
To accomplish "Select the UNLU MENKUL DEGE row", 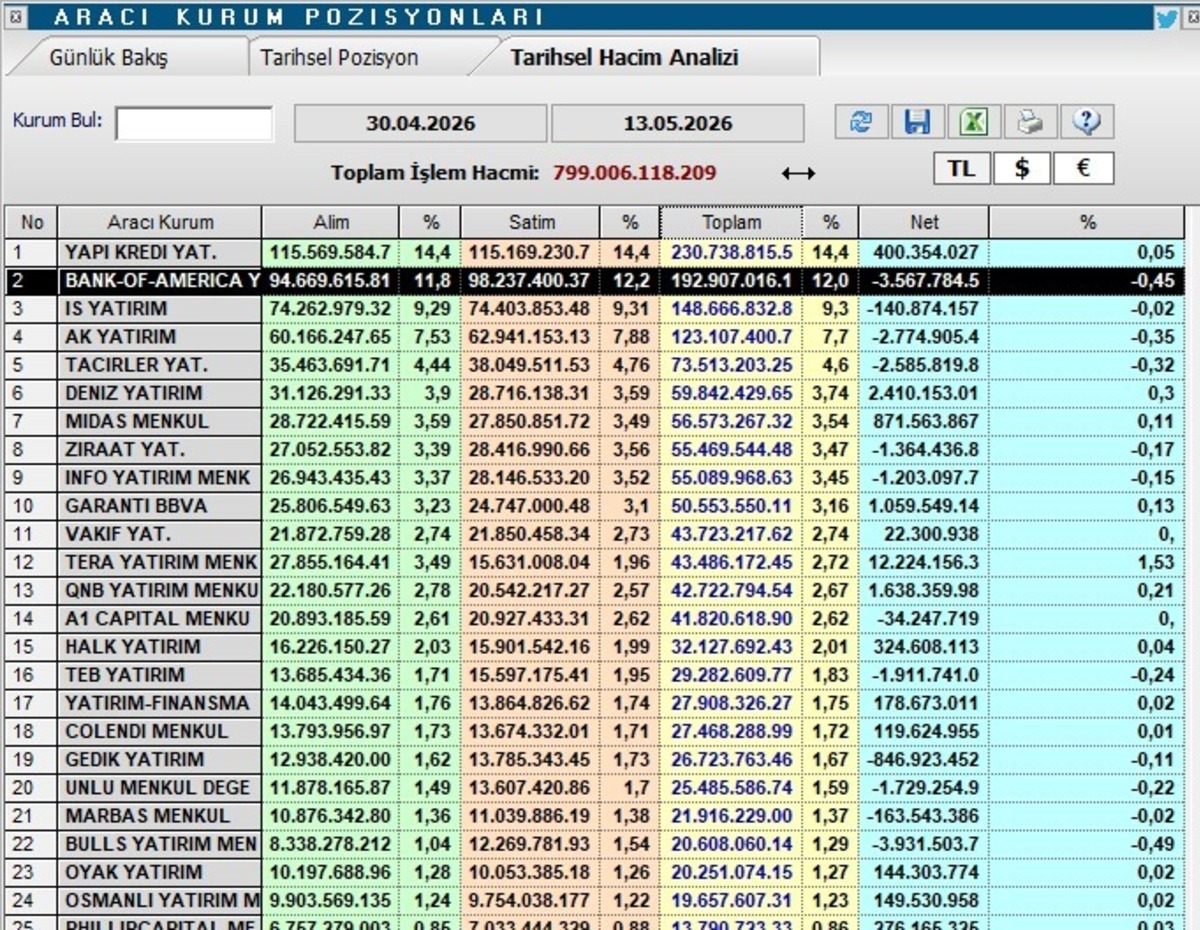I will tap(595, 787).
